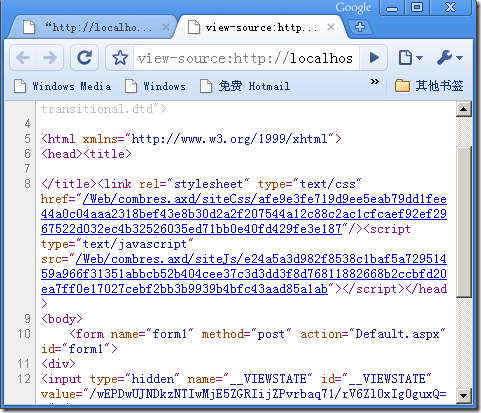
Task: Reload the page with the refresh button
Action: pos(84,58)
